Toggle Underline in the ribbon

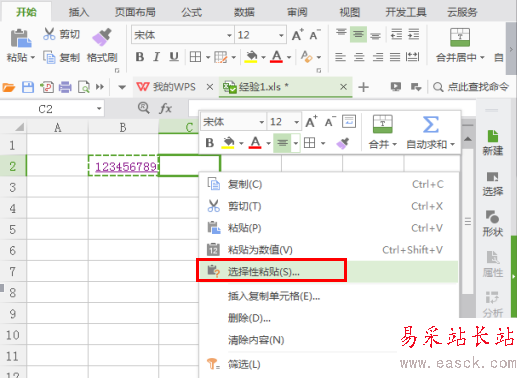tap(174, 57)
